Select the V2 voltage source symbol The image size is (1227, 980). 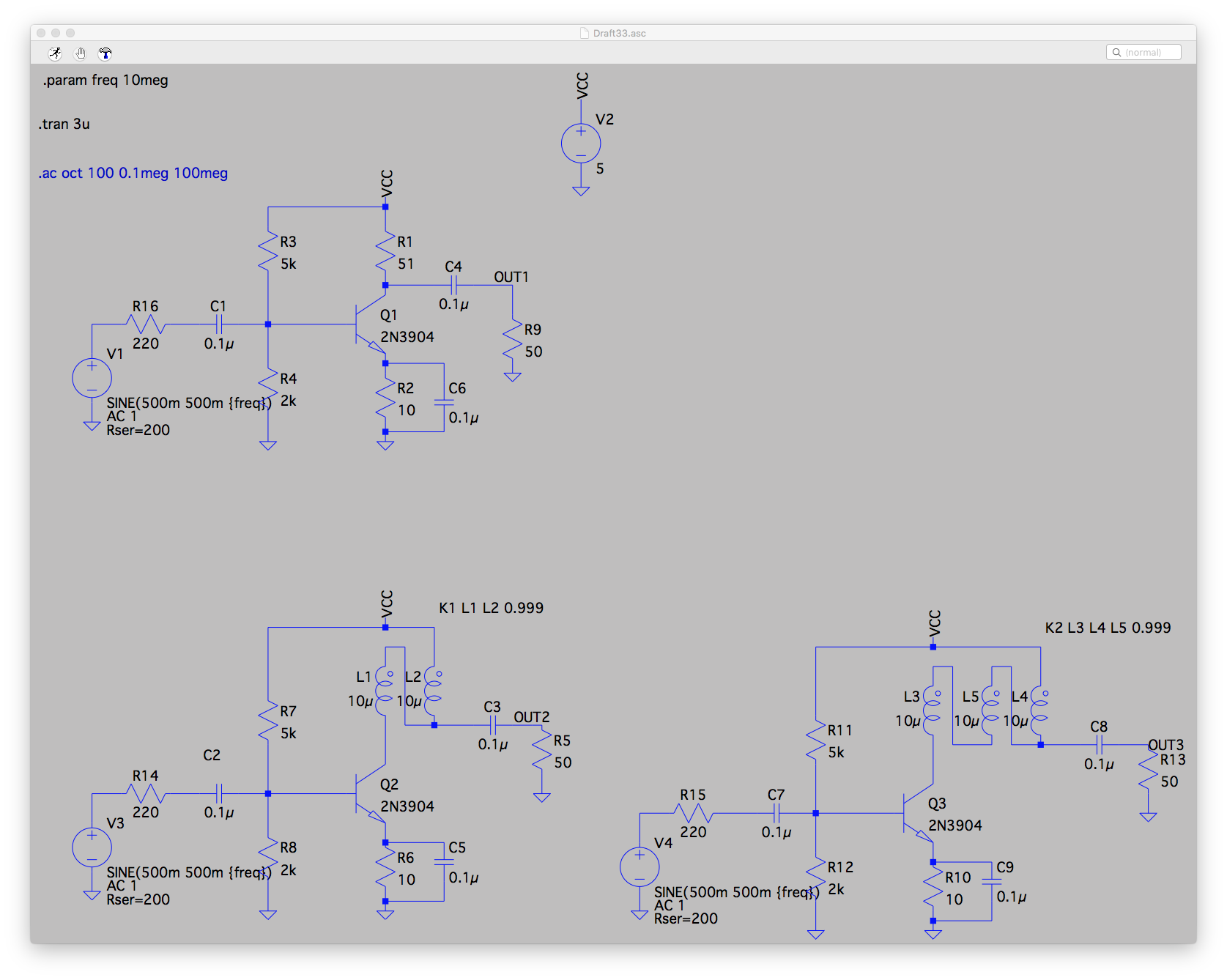coord(581,144)
